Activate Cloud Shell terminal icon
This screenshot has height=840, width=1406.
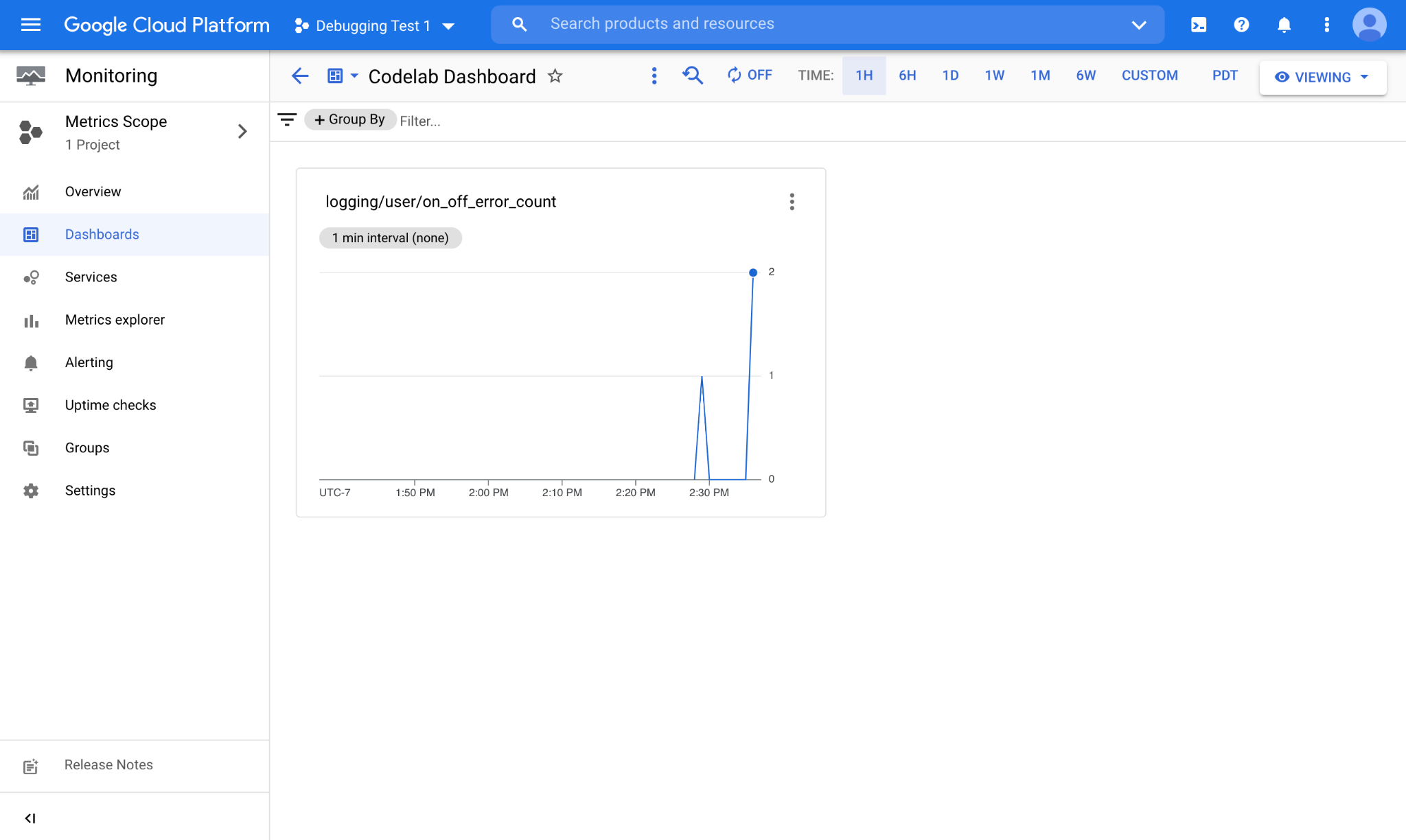pos(1199,25)
